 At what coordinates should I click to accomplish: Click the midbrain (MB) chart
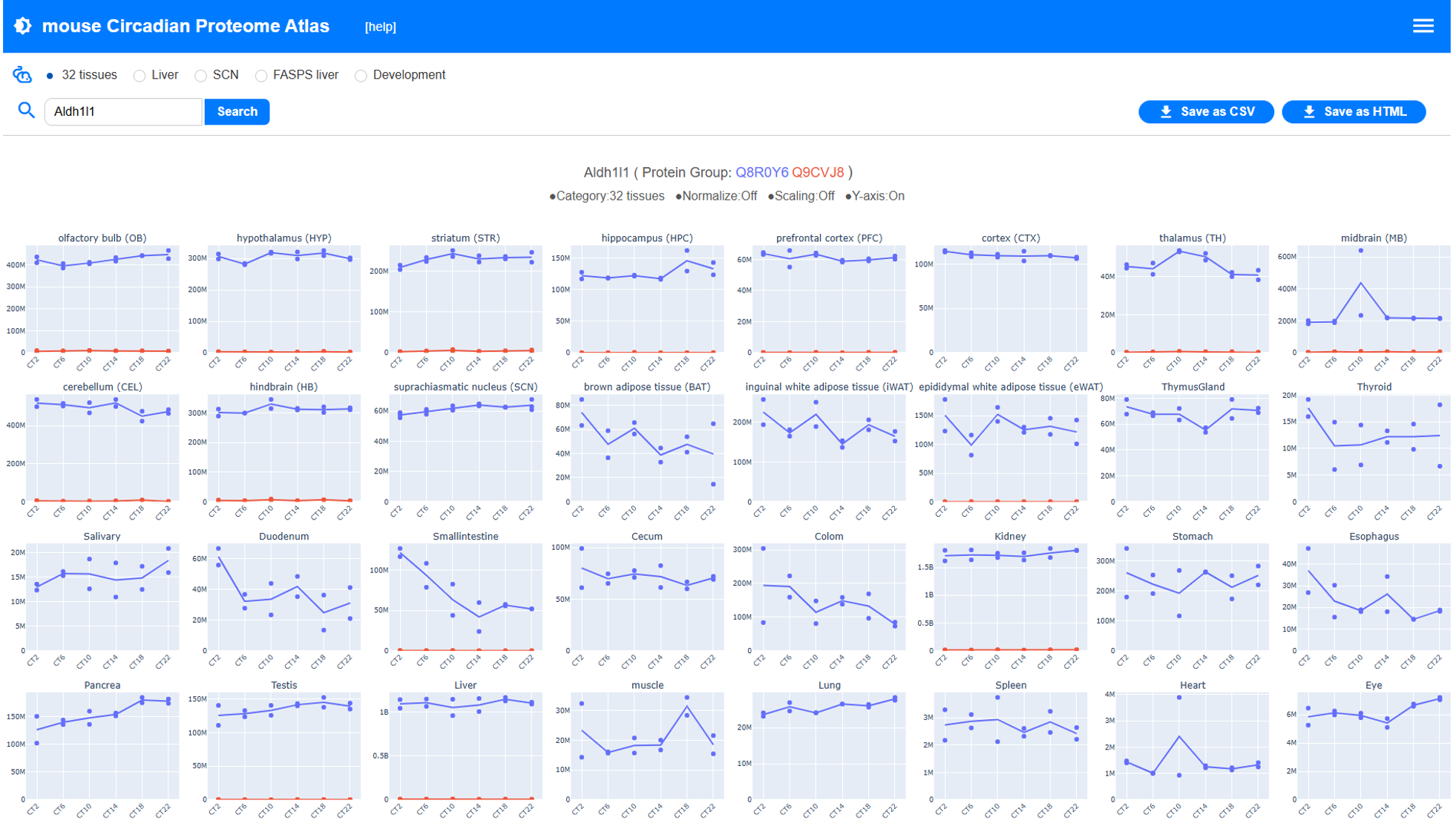(x=1373, y=298)
